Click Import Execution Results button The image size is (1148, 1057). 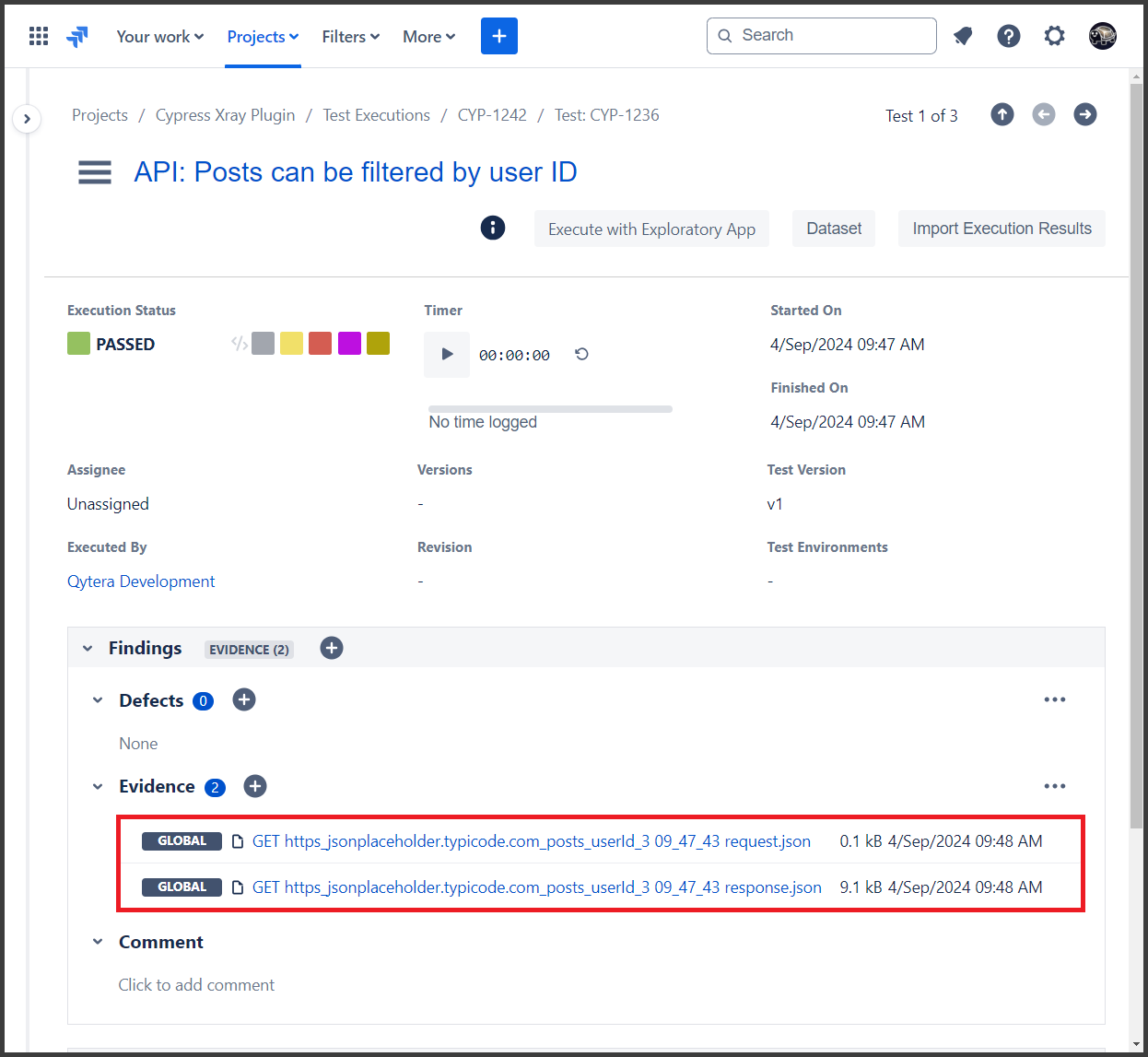[x=1002, y=229]
